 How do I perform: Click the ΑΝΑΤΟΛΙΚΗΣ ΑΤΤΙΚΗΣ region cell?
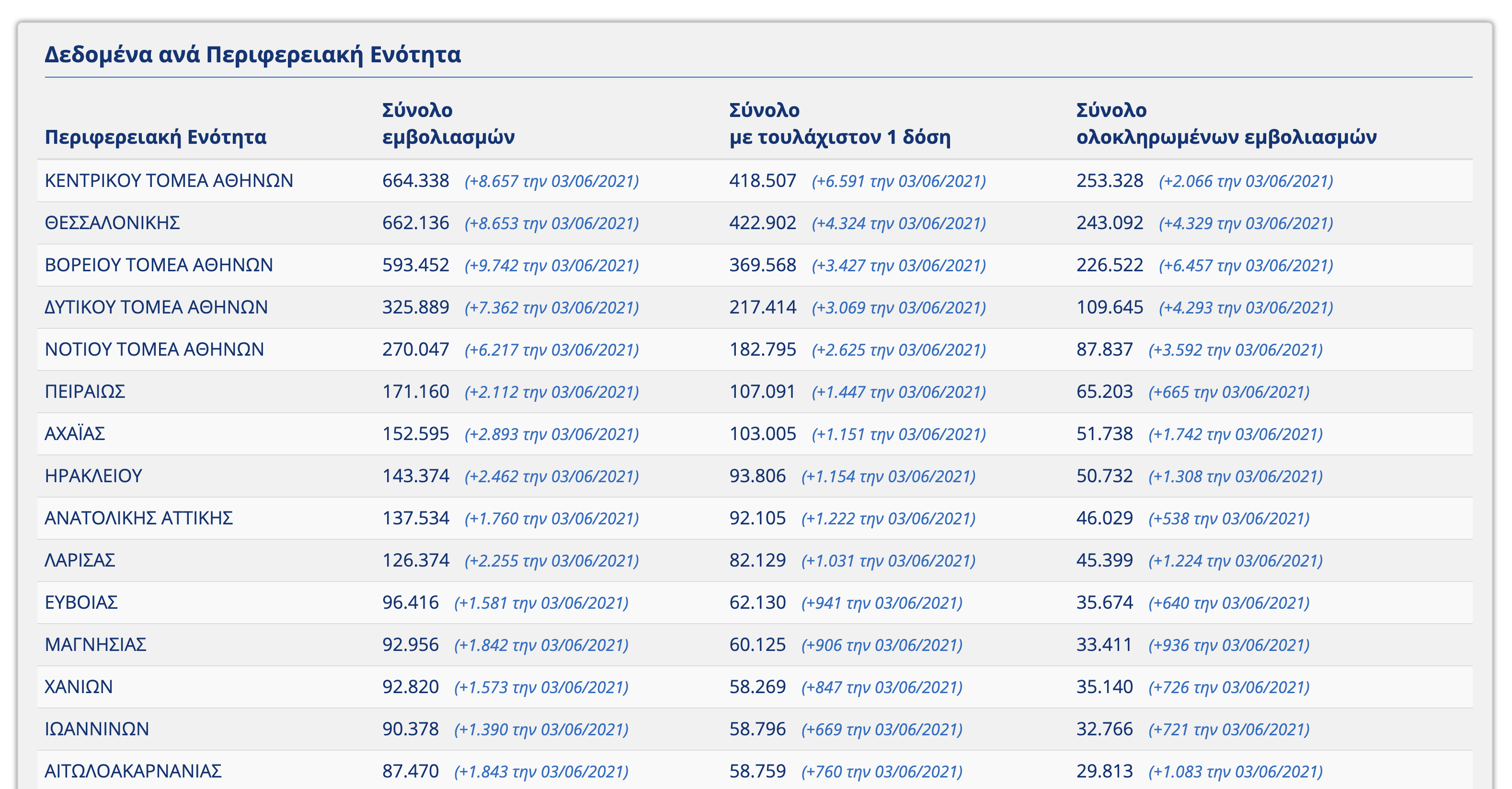point(138,518)
